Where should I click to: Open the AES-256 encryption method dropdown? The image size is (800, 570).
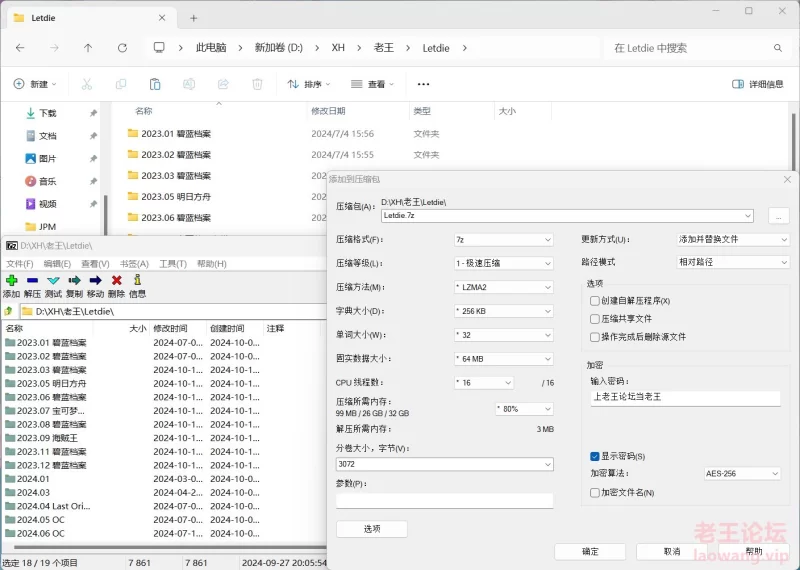(742, 474)
